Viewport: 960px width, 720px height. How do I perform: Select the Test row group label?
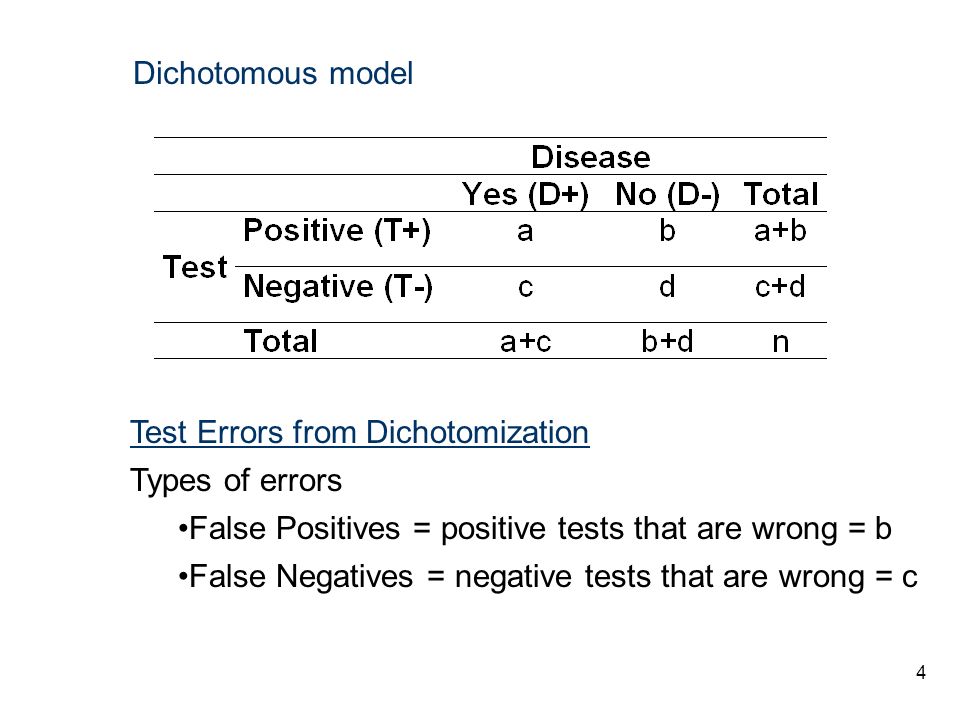(195, 267)
